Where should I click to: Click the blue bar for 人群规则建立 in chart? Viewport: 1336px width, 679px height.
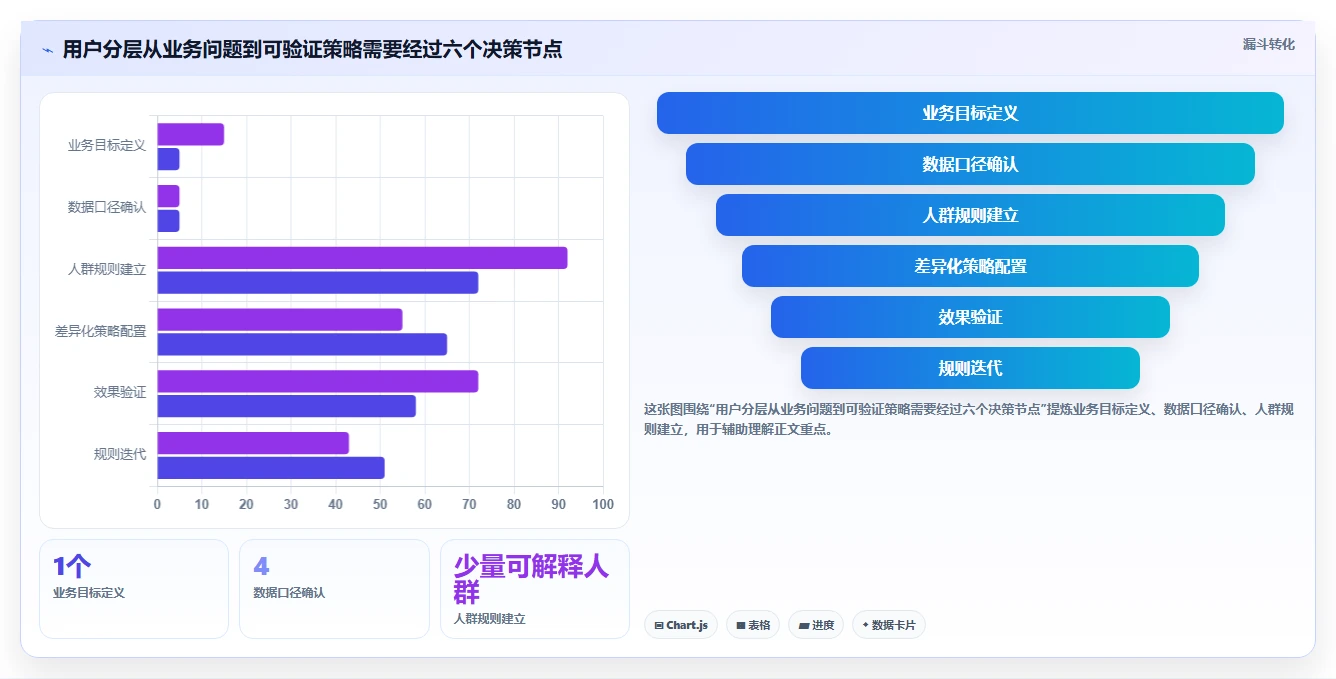[317, 283]
